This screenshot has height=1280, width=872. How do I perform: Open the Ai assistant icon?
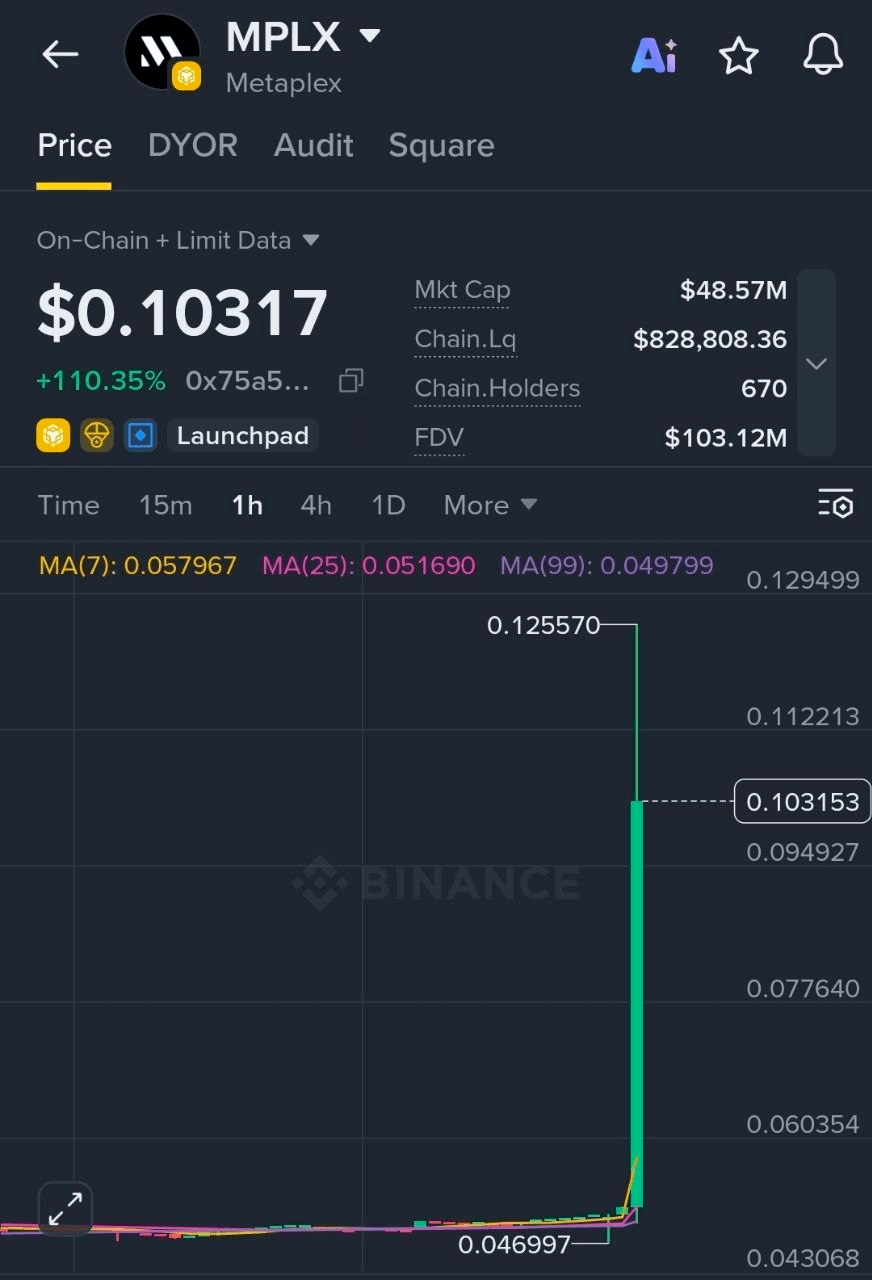pyautogui.click(x=654, y=55)
